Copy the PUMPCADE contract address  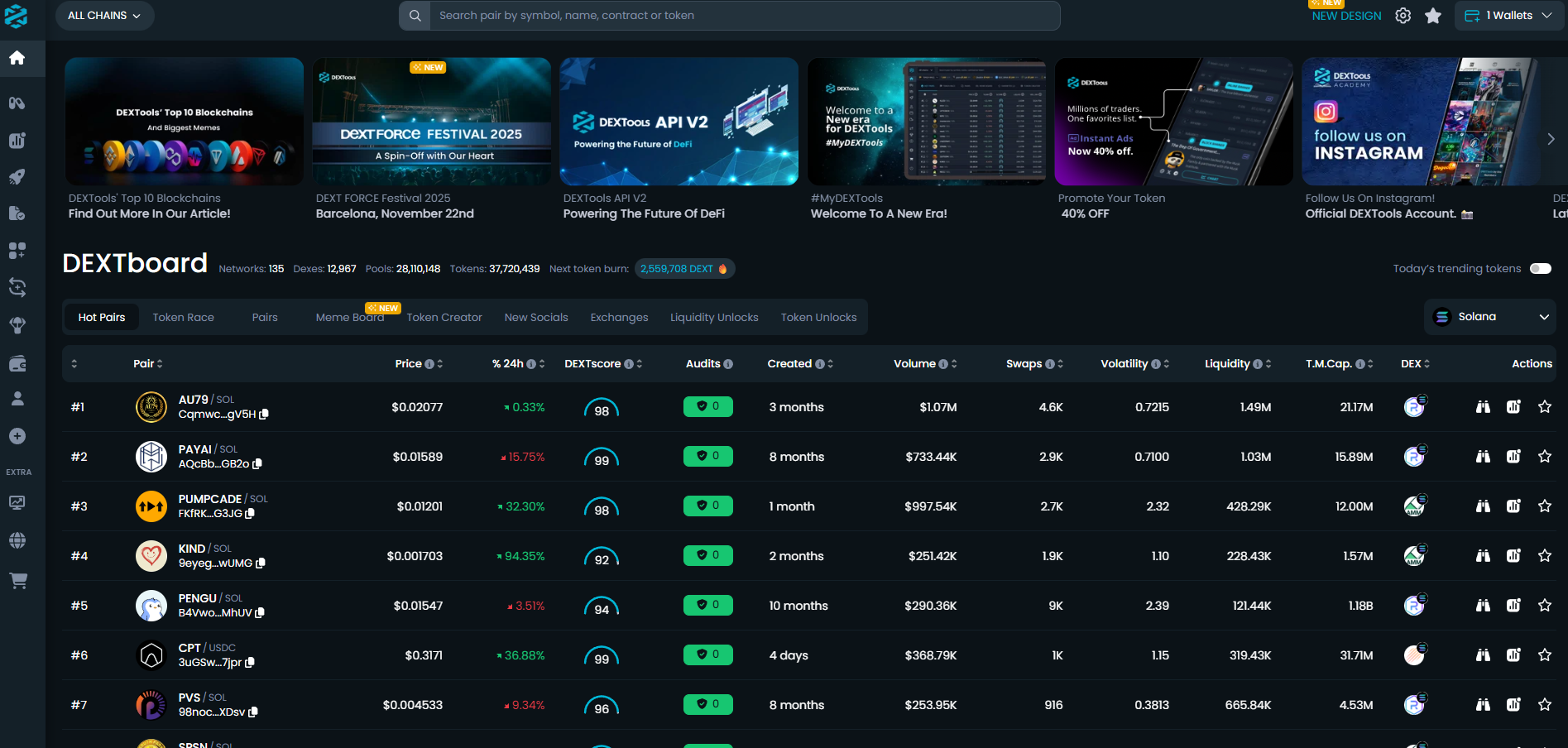point(251,514)
